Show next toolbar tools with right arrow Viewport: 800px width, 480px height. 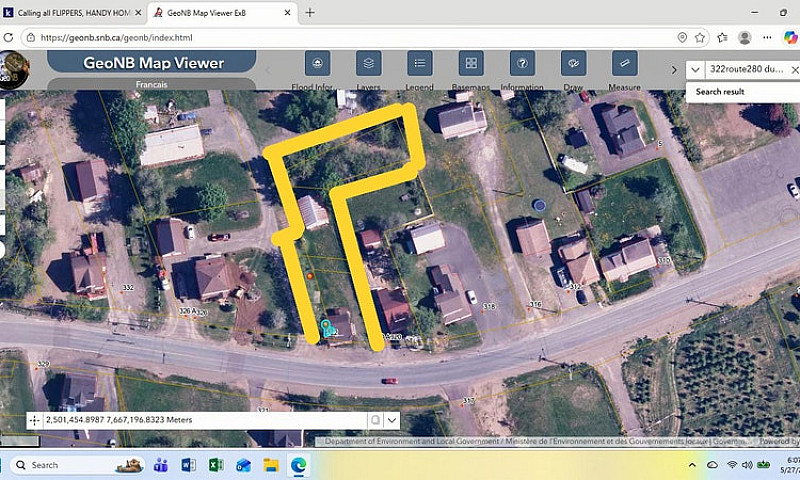tap(673, 69)
